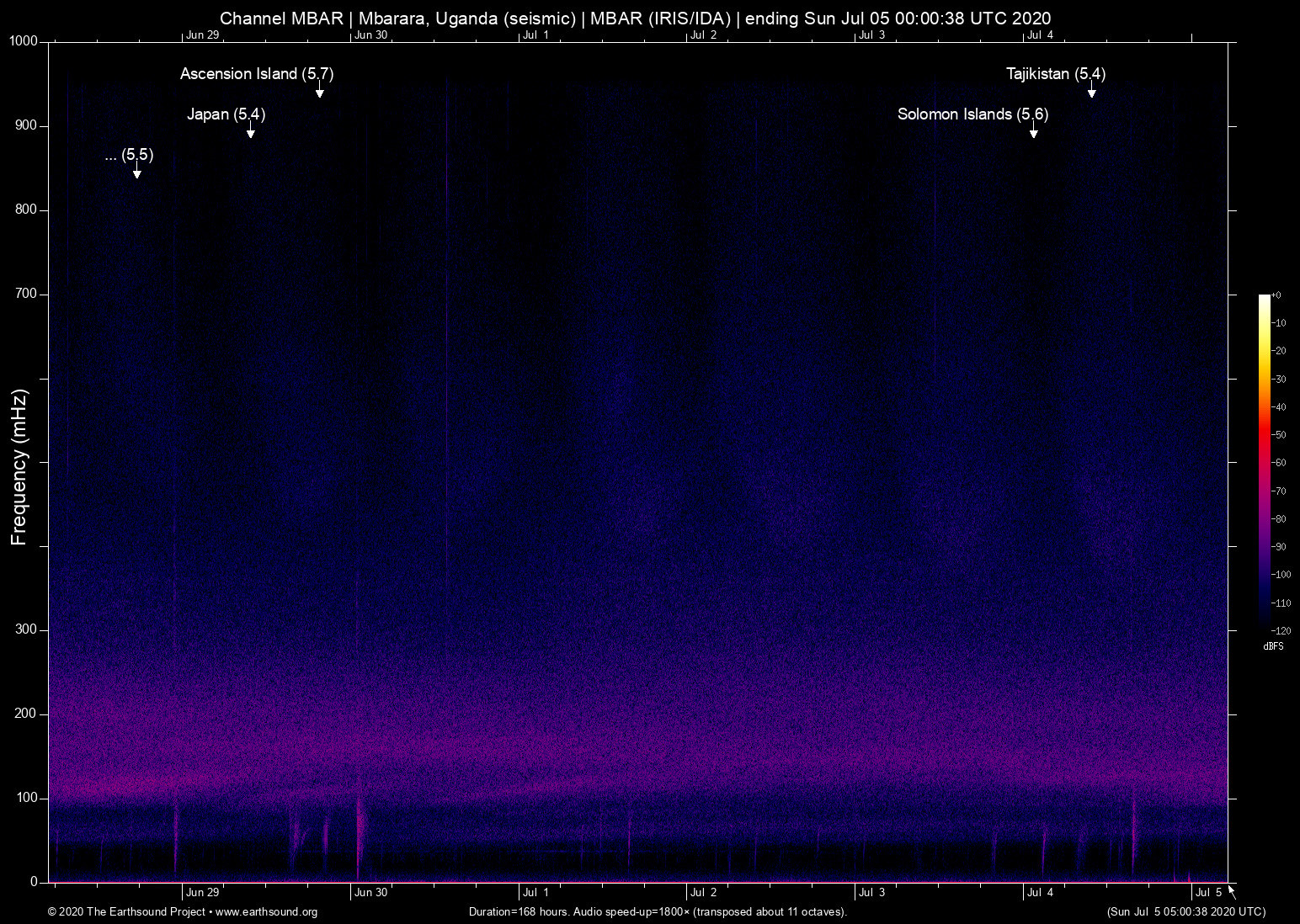This screenshot has width=1300, height=924.
Task: Click the arrow marker below Tajikistan (5.4)
Action: pyautogui.click(x=1091, y=93)
